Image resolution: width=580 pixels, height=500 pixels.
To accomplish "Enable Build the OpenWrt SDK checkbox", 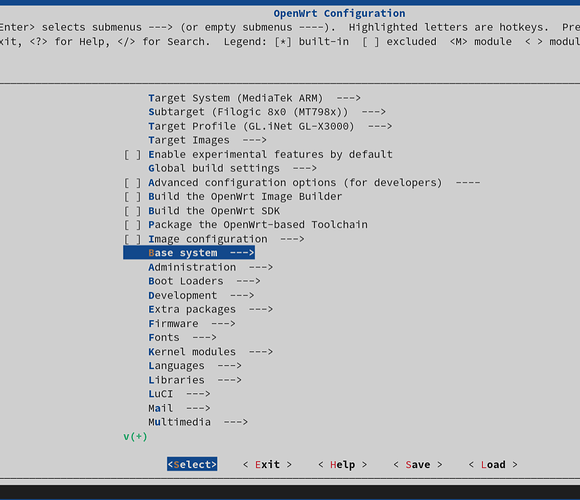I will tap(132, 211).
